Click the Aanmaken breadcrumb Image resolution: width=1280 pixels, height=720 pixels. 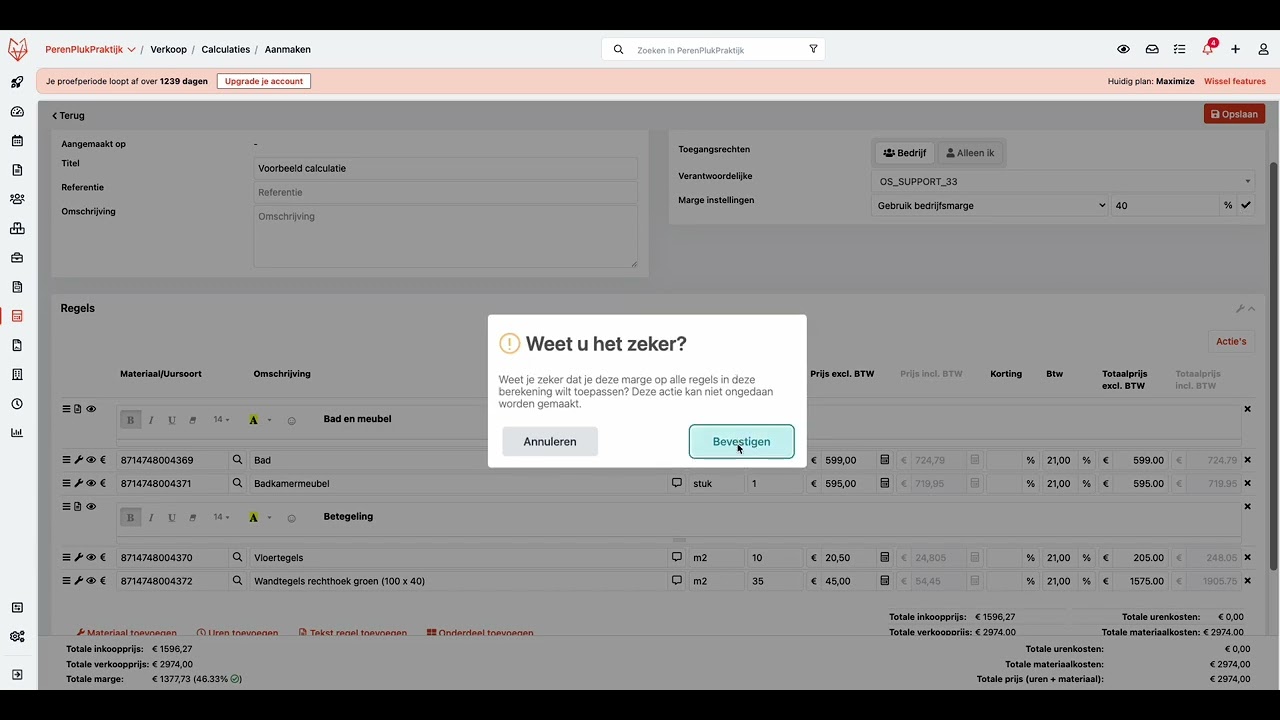click(x=288, y=49)
